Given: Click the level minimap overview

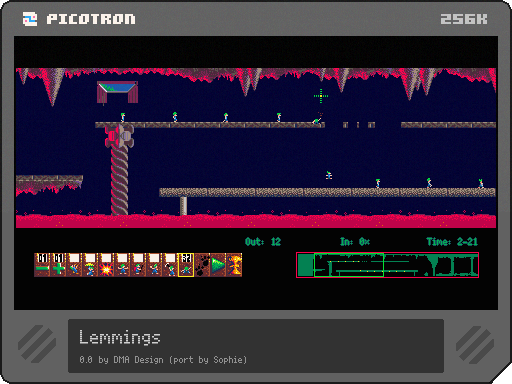Looking at the screenshot, I should point(388,265).
